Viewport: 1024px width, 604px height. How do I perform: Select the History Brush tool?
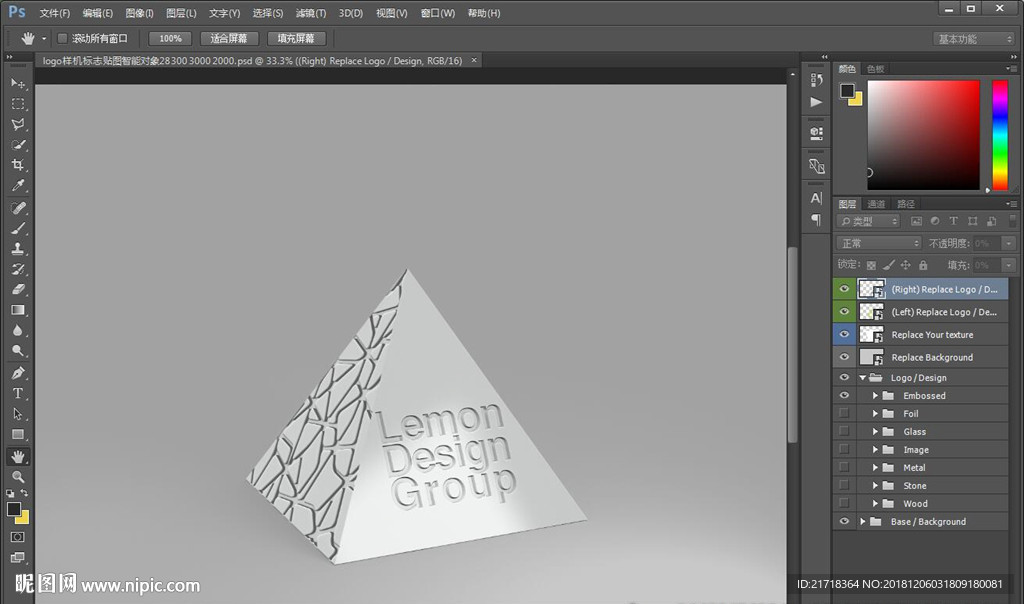point(18,268)
